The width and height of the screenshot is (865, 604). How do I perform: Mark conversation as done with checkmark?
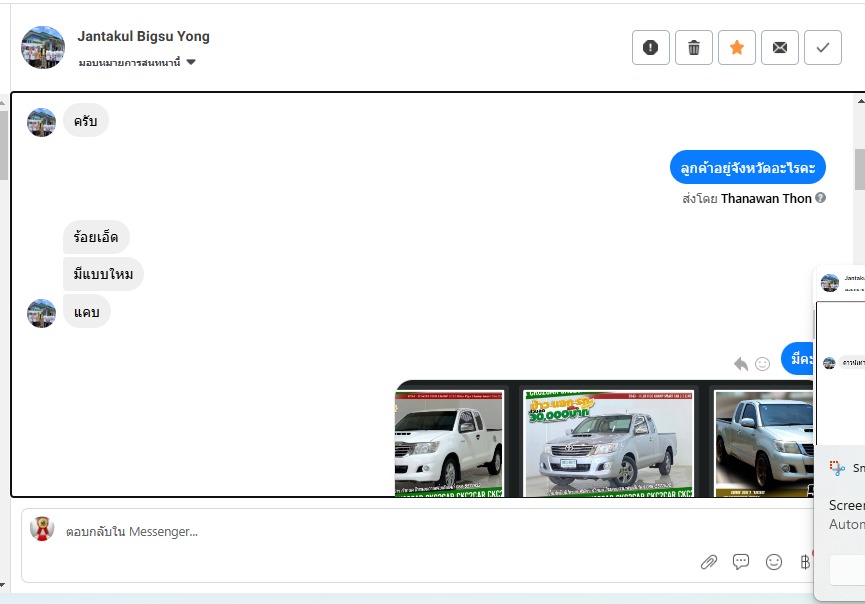coord(823,47)
